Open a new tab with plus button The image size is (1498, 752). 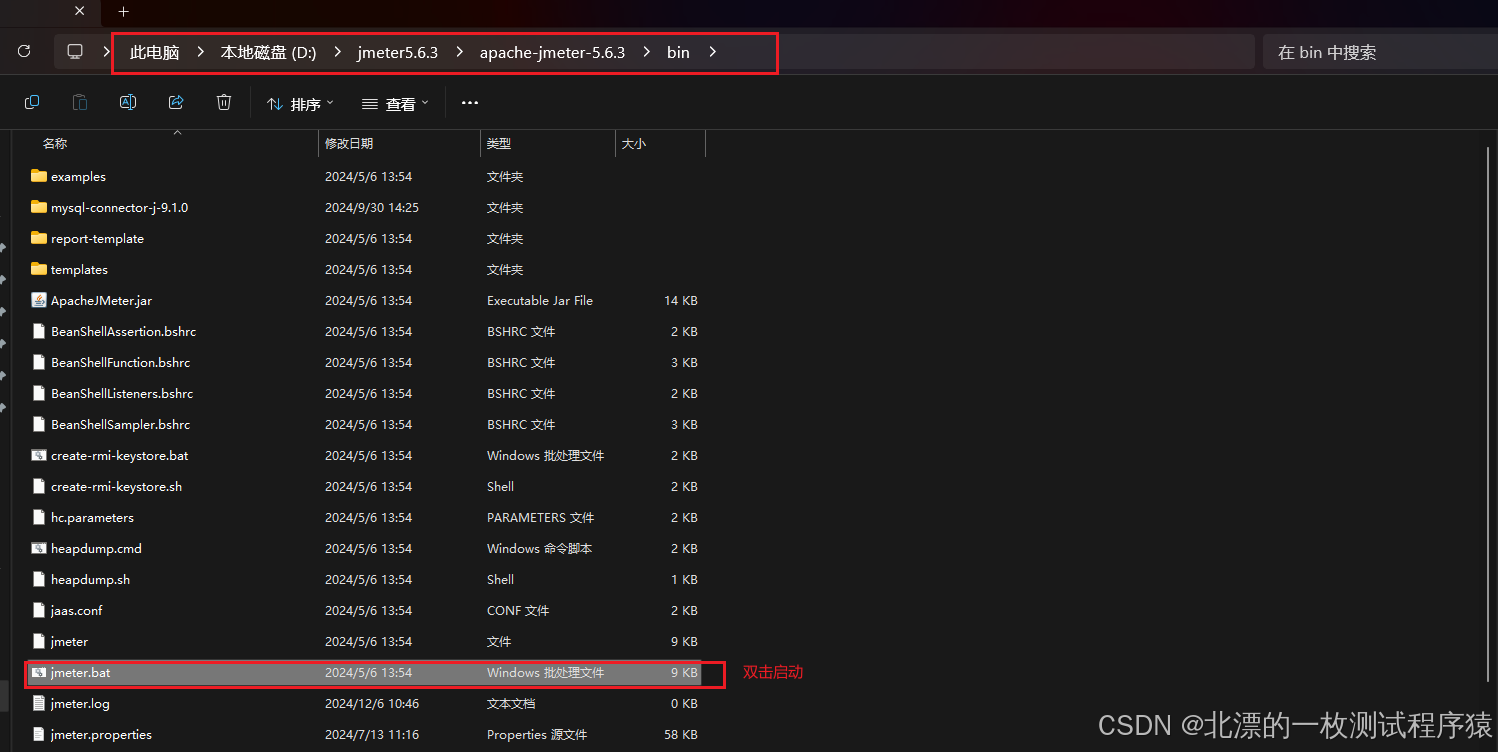[124, 12]
